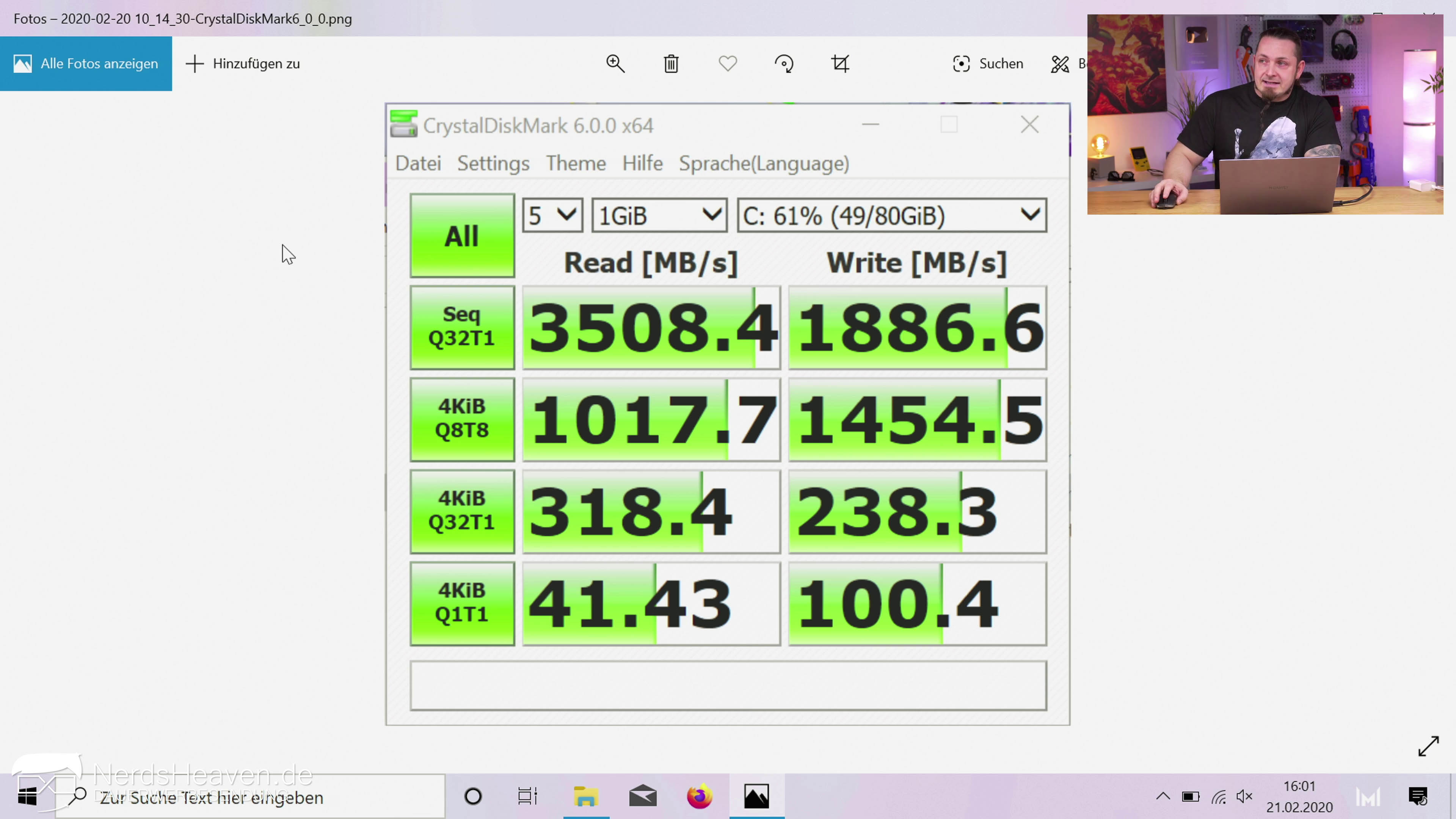Viewport: 1456px width, 819px height.
Task: Open the Theme menu in CrystalDiskMark
Action: [x=576, y=163]
